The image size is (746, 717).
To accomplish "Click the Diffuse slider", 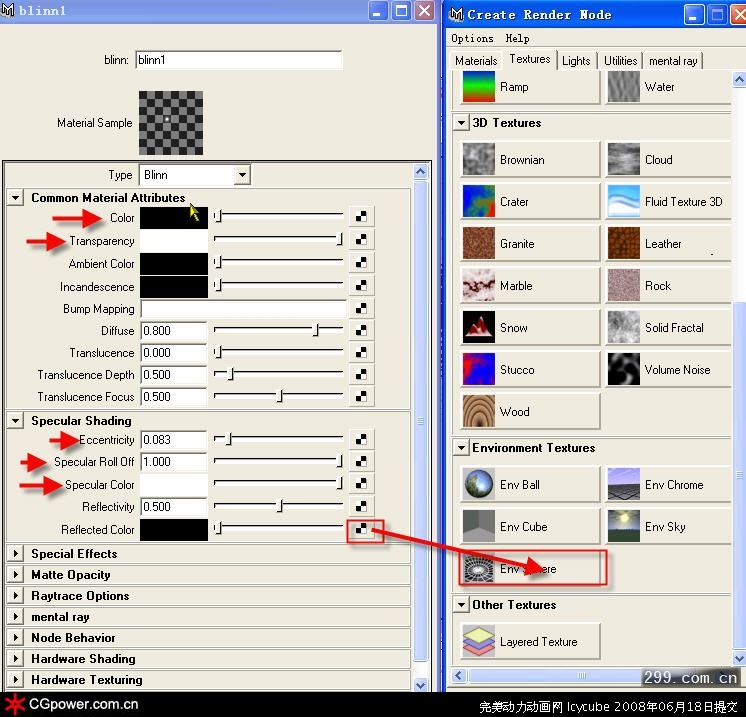I will click(279, 331).
